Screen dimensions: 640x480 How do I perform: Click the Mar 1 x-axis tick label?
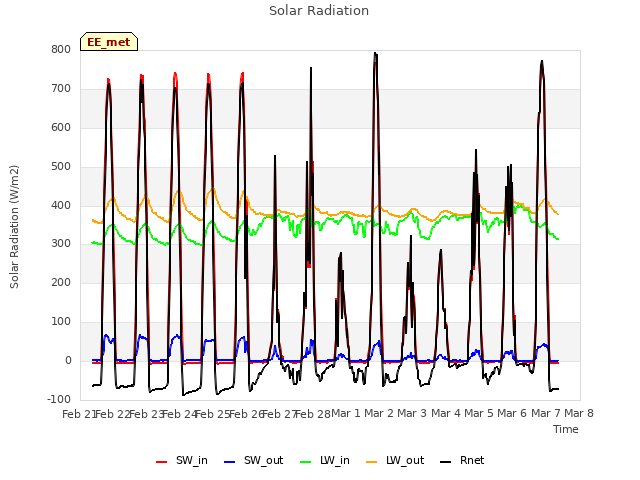(x=346, y=413)
